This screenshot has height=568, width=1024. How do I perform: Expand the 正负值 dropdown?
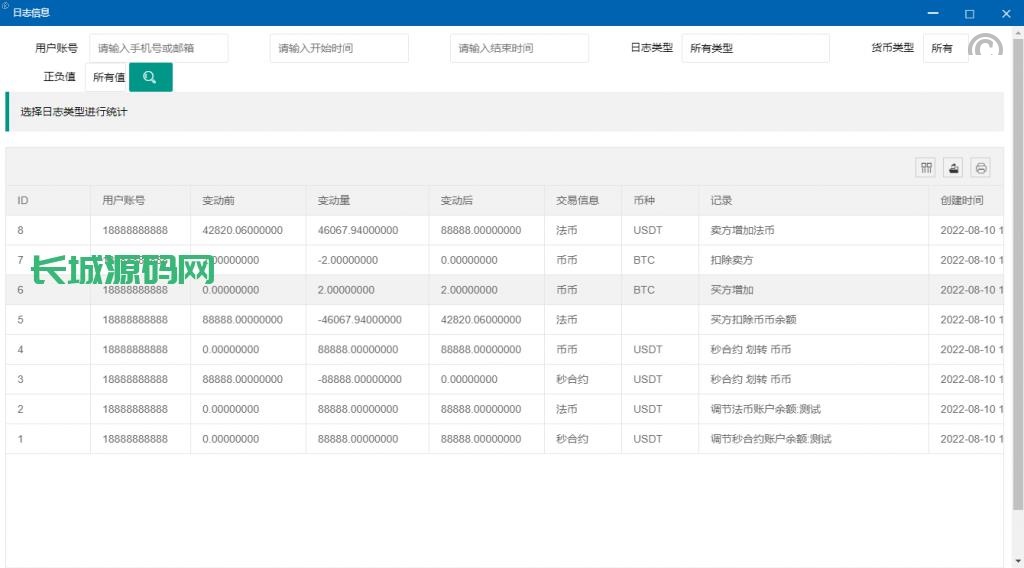[x=106, y=77]
